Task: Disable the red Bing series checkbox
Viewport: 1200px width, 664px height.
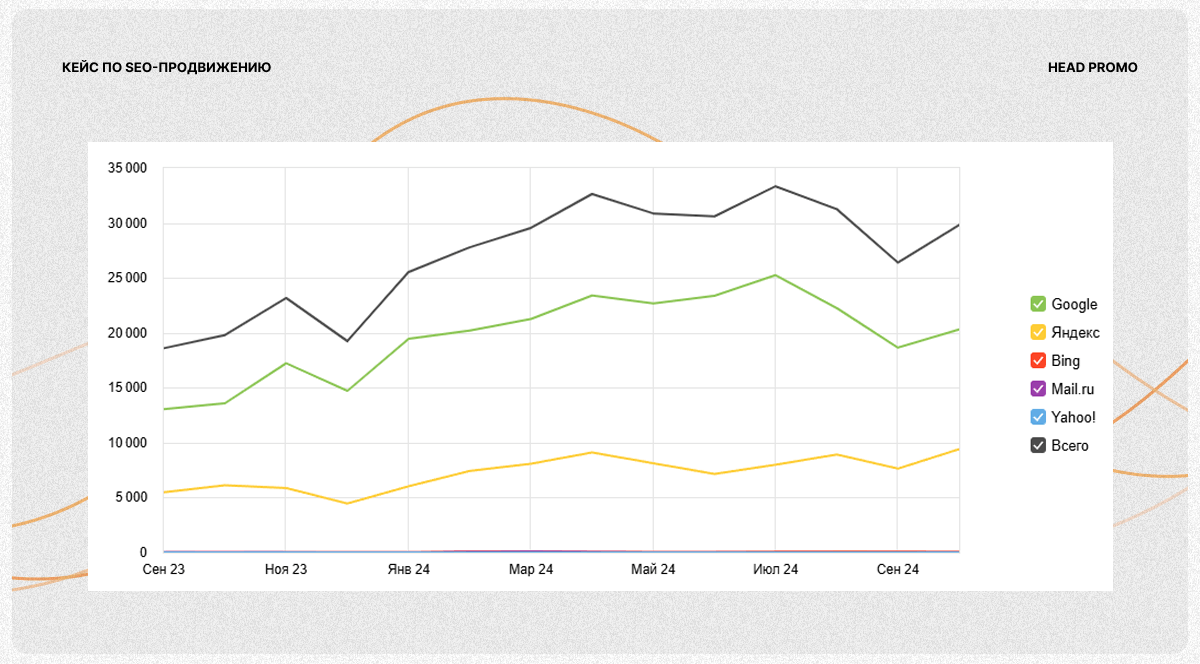Action: point(1038,361)
